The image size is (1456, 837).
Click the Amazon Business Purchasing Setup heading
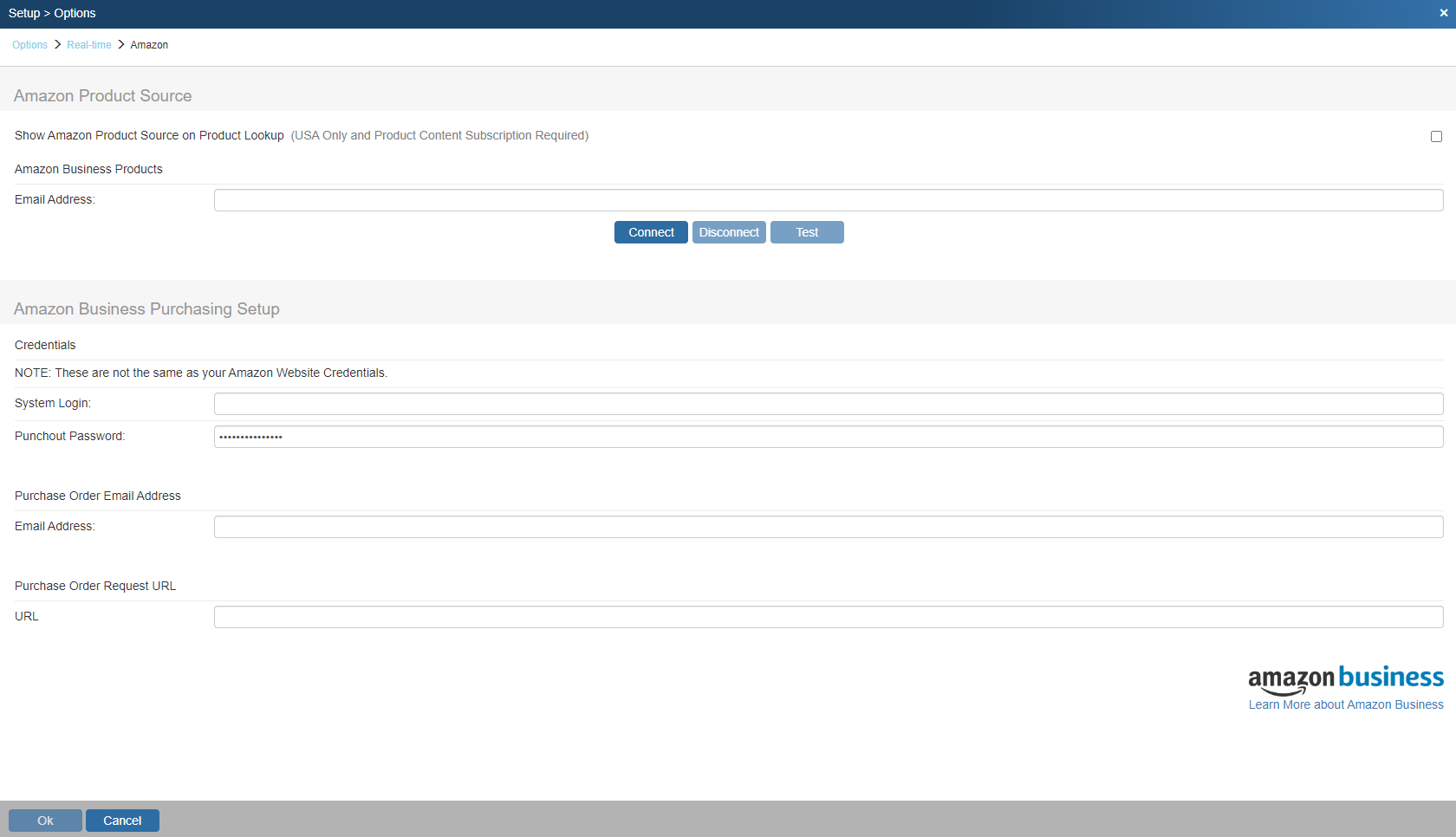click(146, 309)
